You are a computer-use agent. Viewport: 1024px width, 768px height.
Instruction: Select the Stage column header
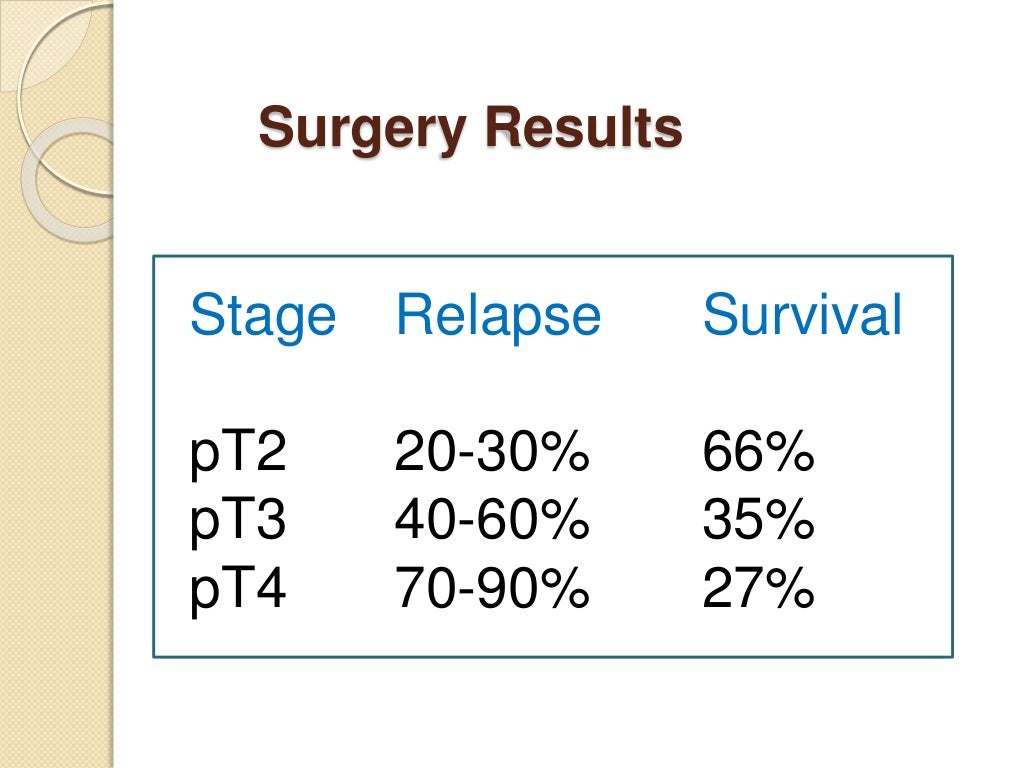point(263,316)
